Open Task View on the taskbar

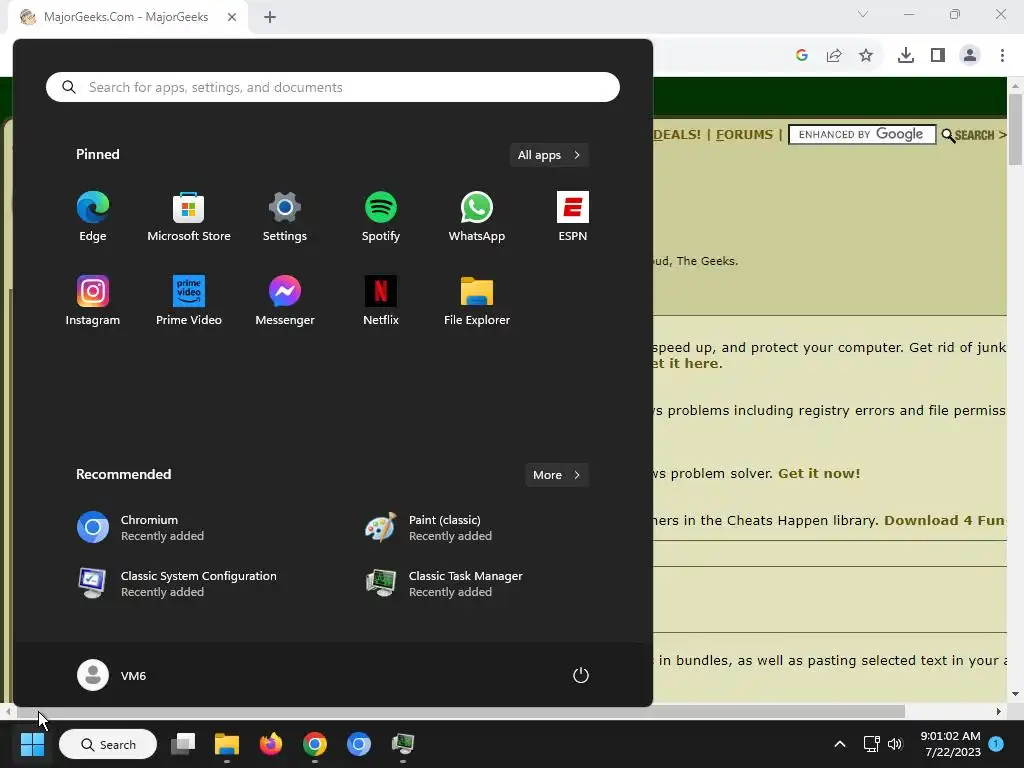(x=183, y=744)
